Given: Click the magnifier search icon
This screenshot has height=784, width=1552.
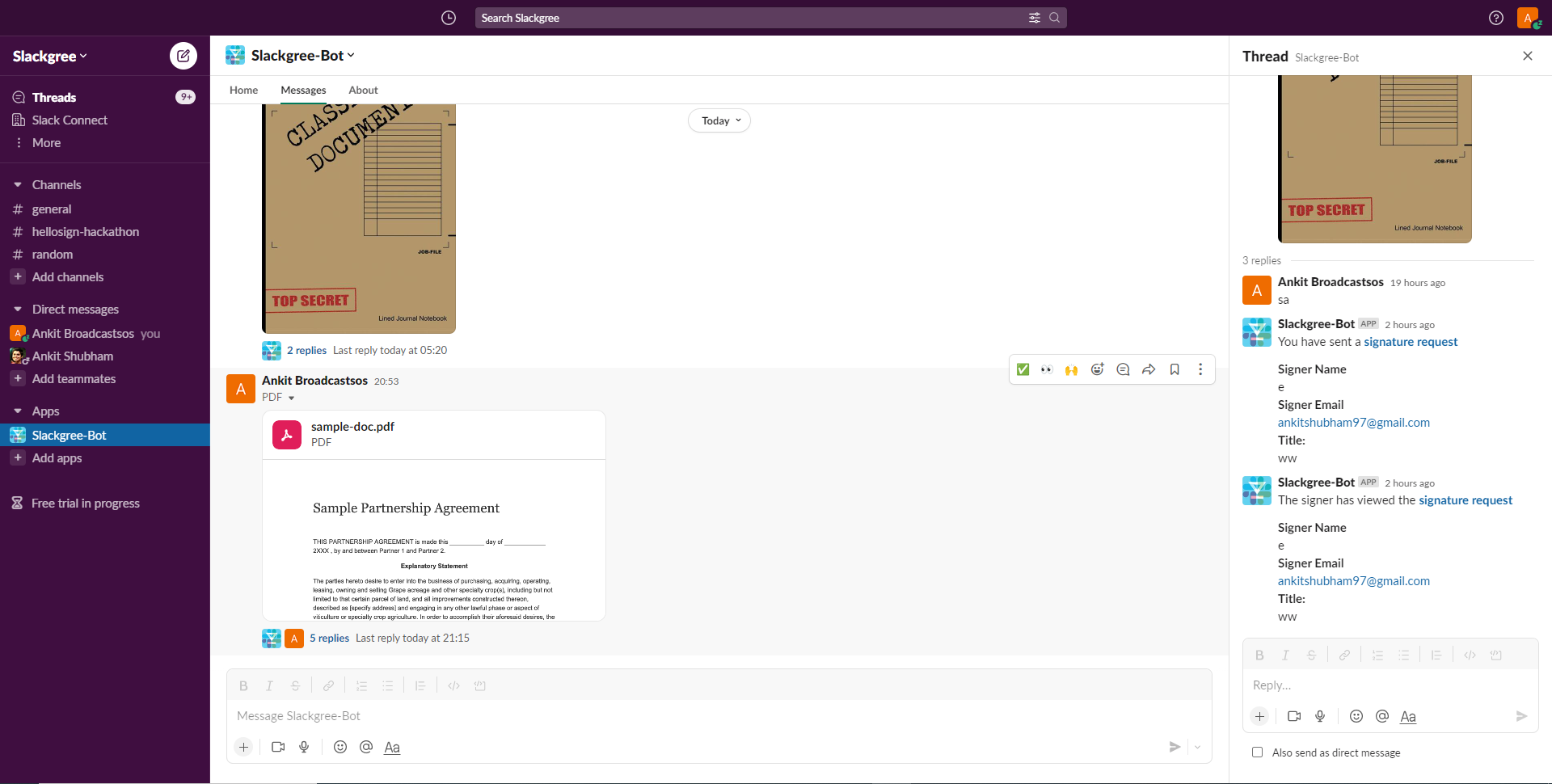Looking at the screenshot, I should (1054, 18).
